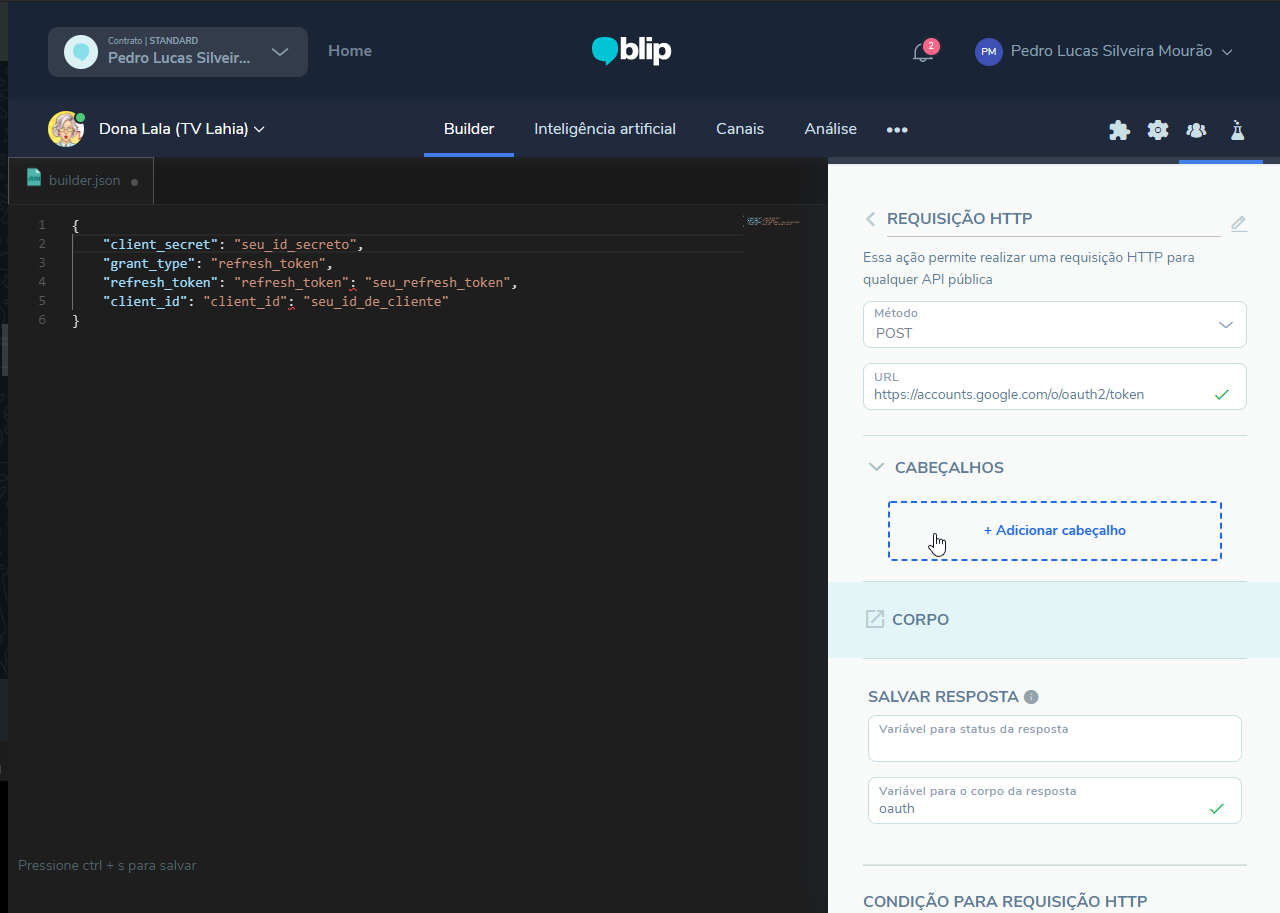Open the three-dots more menu

[897, 130]
